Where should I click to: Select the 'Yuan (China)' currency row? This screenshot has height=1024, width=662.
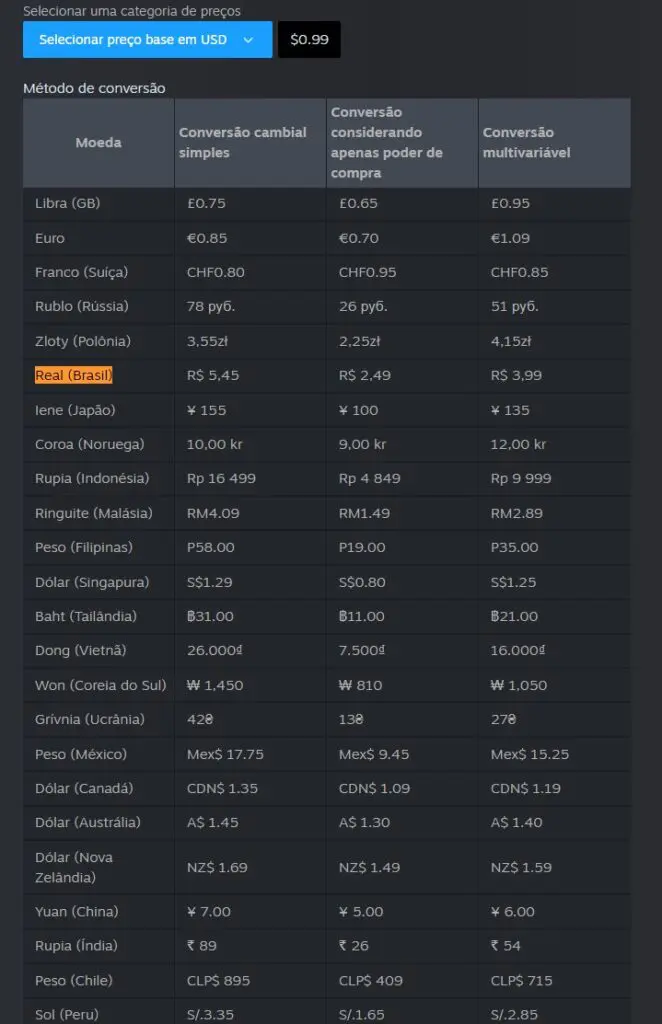76,912
